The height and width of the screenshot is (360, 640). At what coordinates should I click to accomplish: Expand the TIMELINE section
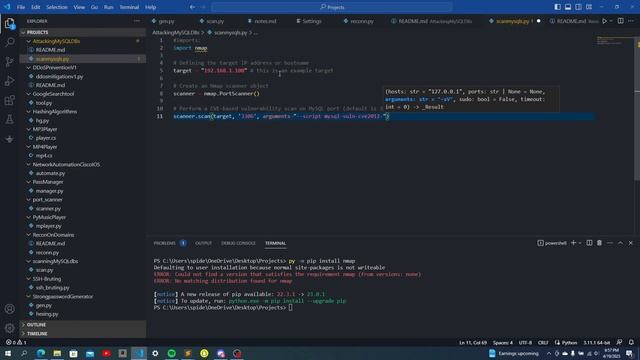83,334
